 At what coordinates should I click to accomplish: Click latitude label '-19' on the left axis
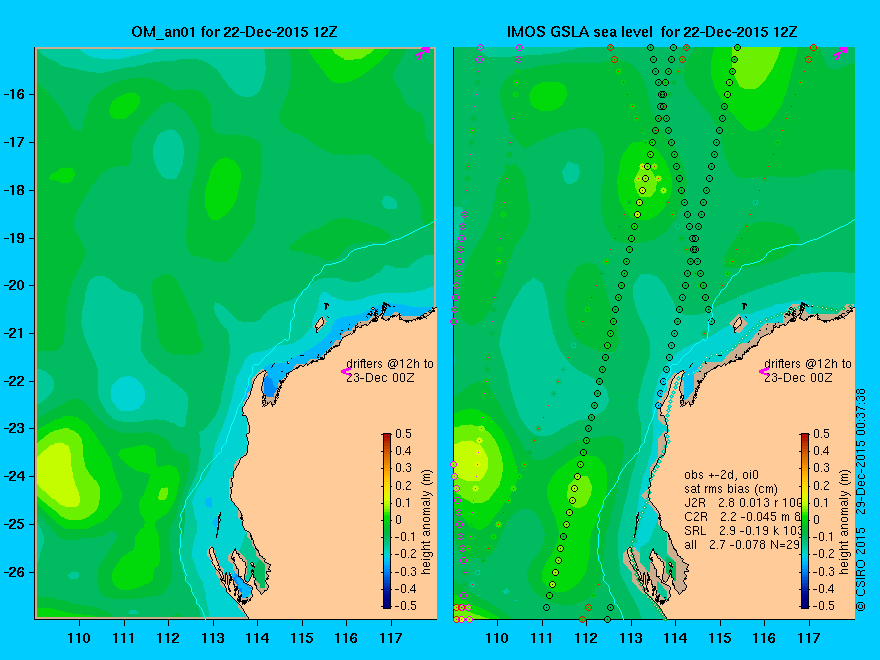click(x=15, y=237)
